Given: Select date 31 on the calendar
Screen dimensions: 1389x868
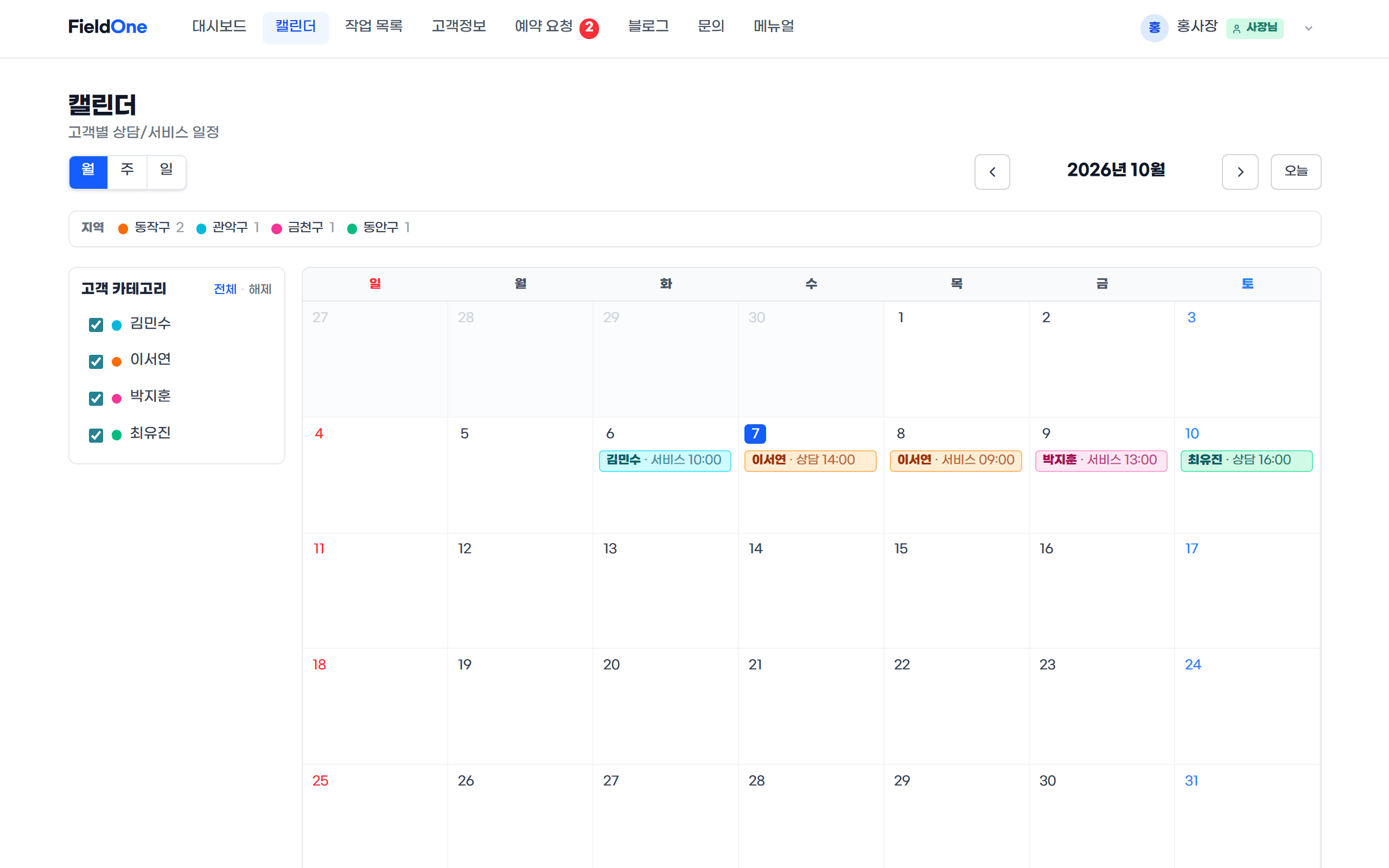Looking at the screenshot, I should (x=1192, y=781).
